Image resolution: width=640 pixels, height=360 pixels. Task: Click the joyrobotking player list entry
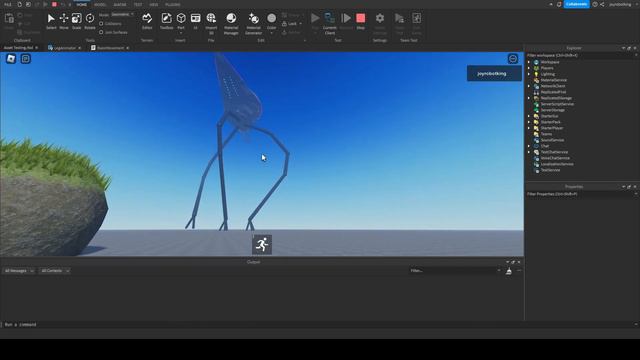pos(494,73)
